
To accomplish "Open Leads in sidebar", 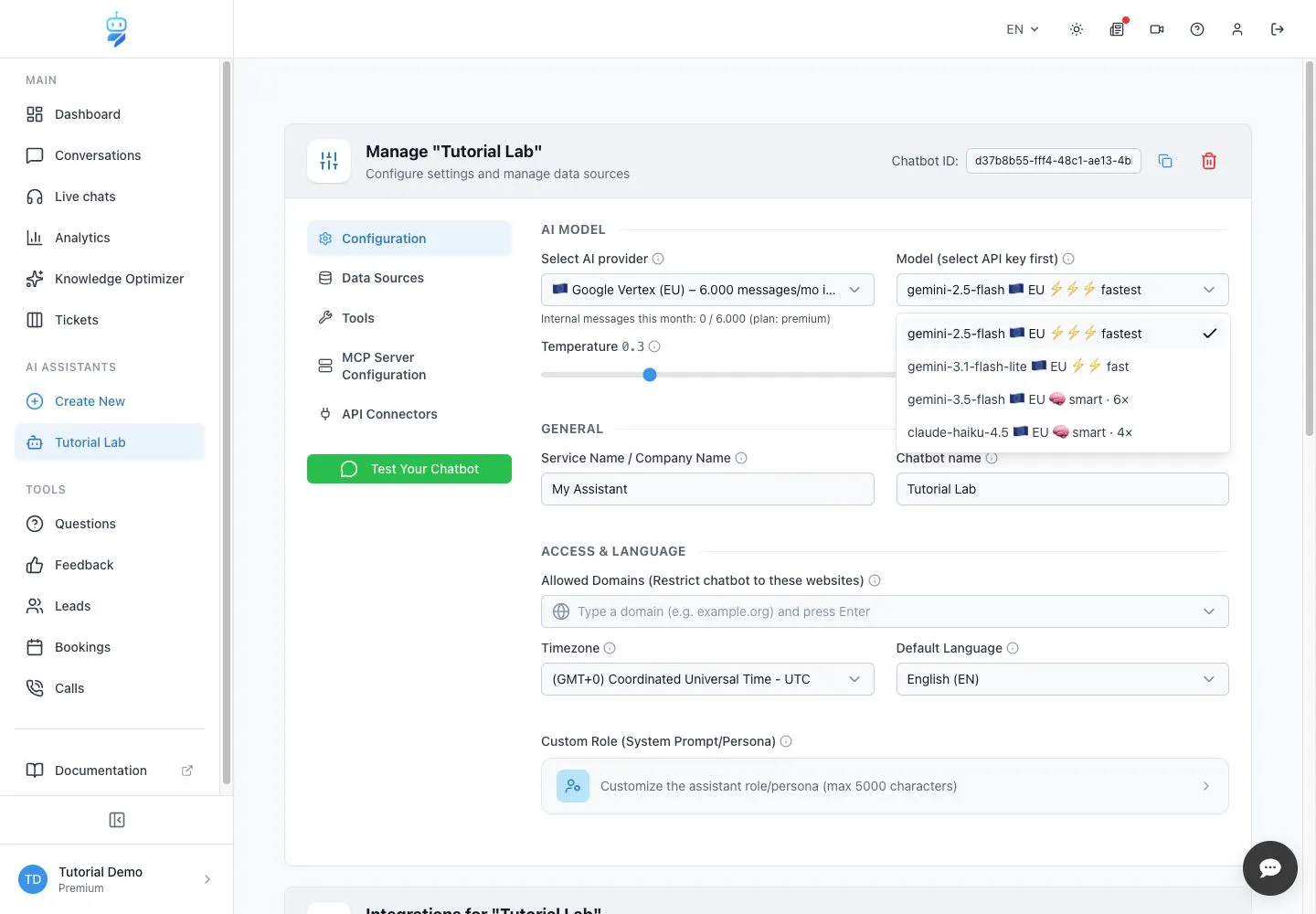I will coord(110,606).
